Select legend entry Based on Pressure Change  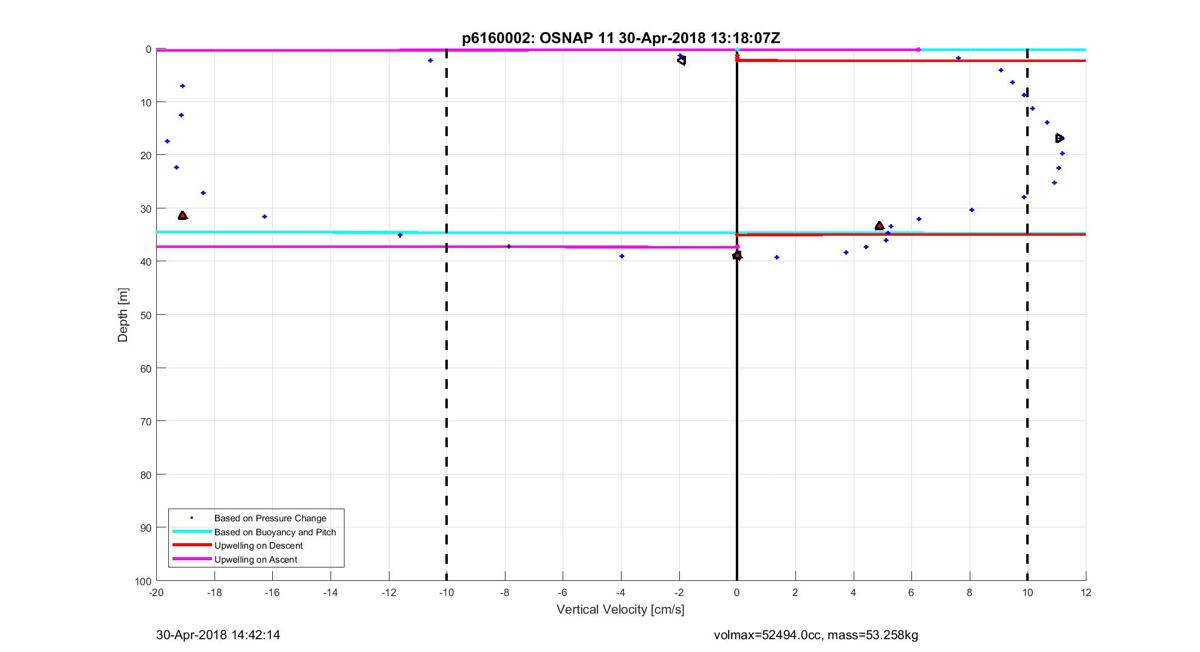click(270, 518)
